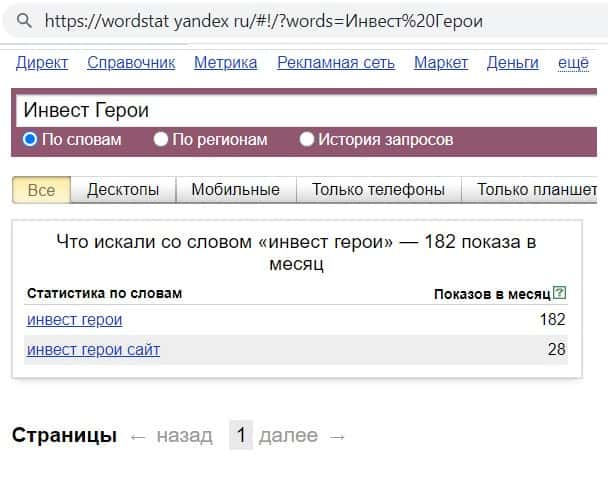
Task: Click the help question mark beside Показов в месяц
Action: [x=560, y=293]
